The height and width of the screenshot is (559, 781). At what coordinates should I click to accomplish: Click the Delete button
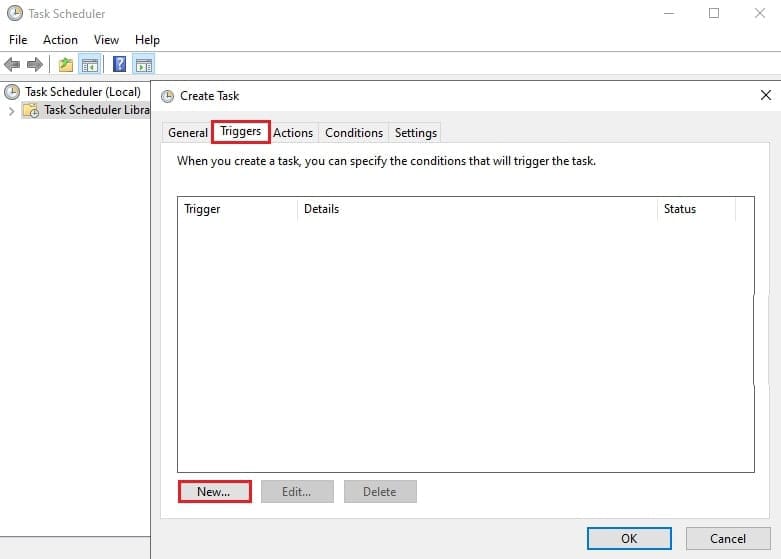coord(380,492)
